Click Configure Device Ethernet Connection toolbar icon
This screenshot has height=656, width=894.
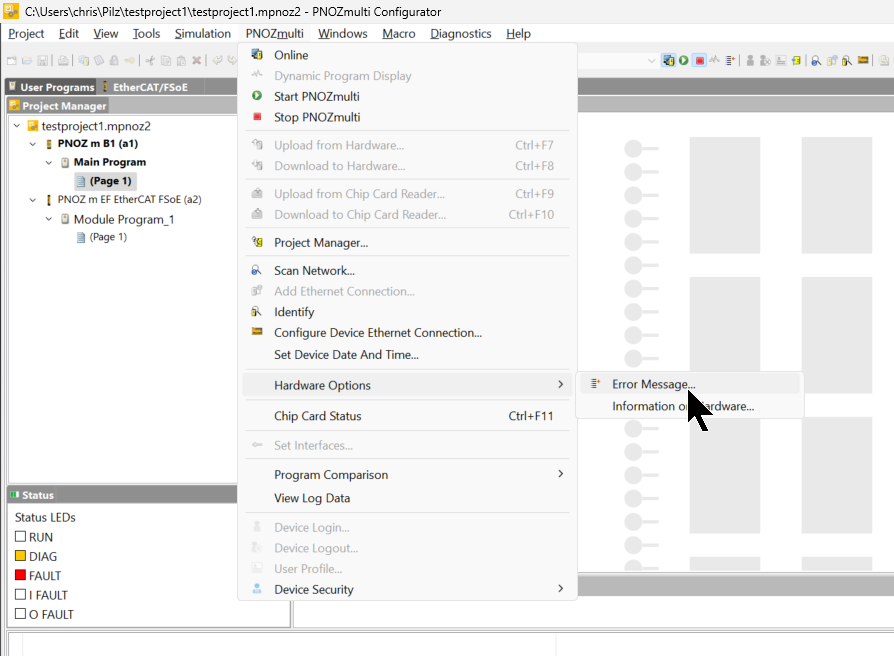[863, 60]
